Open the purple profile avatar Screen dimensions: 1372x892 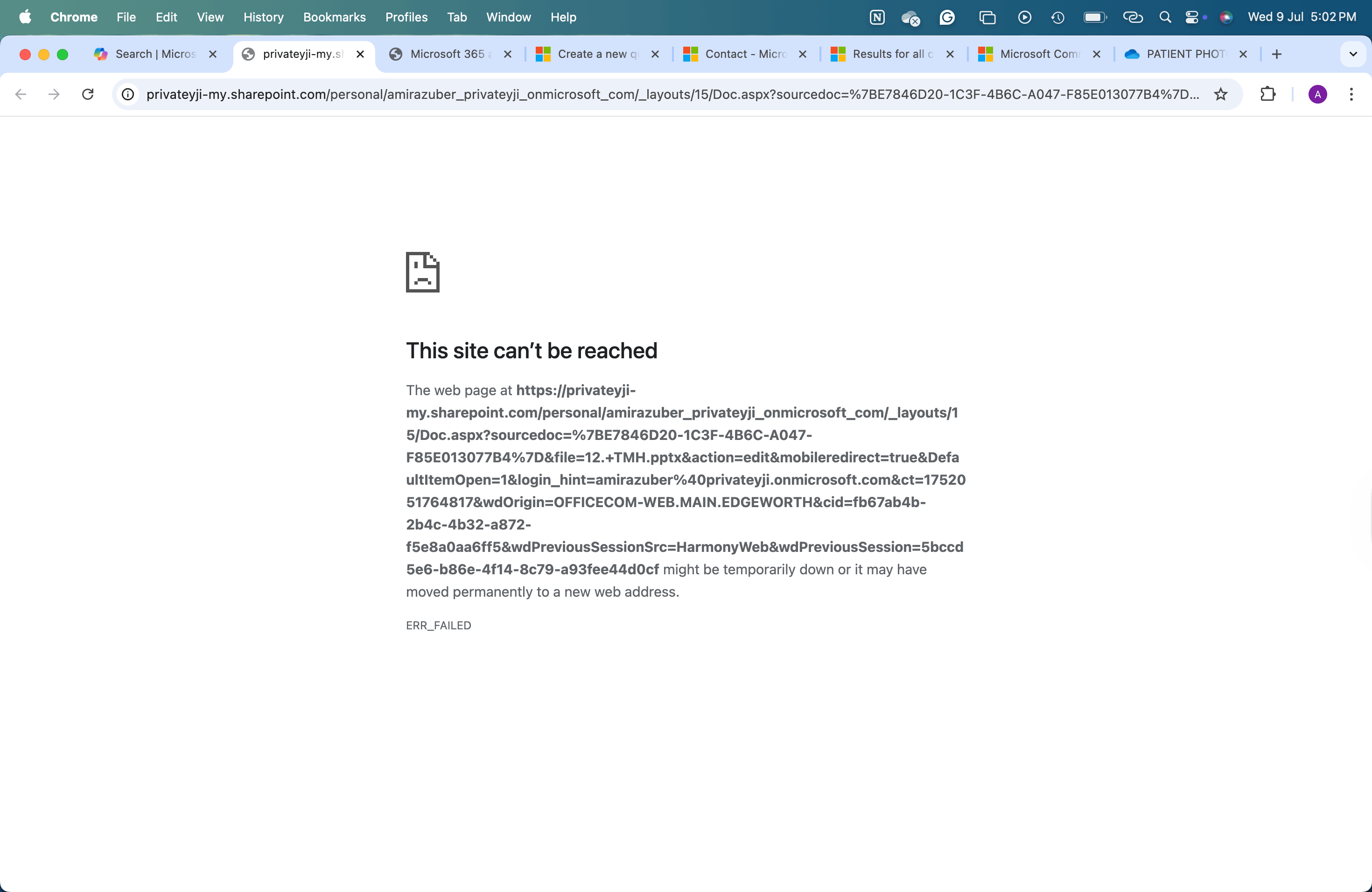pyautogui.click(x=1318, y=94)
